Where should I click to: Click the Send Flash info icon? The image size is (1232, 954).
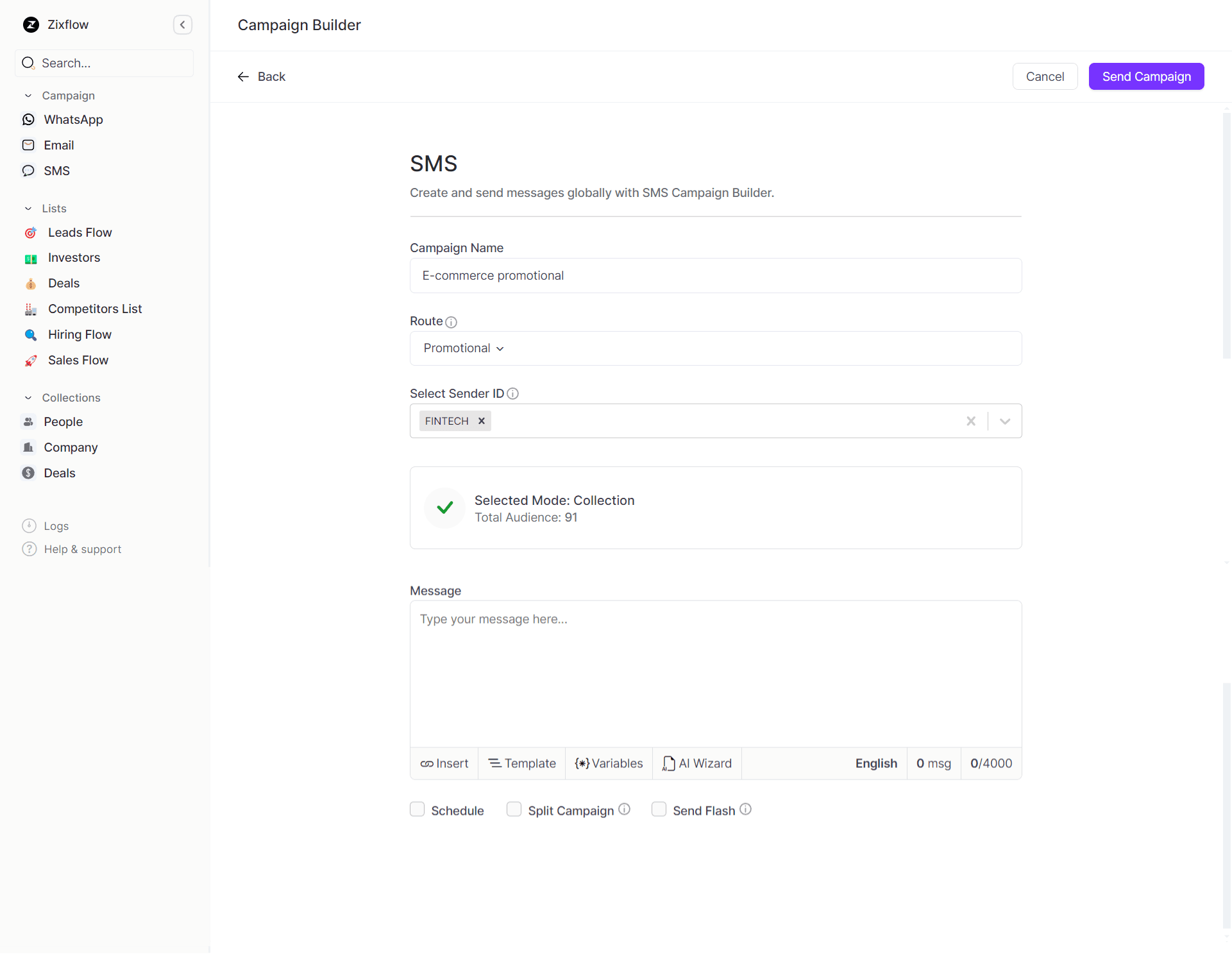[x=745, y=810]
